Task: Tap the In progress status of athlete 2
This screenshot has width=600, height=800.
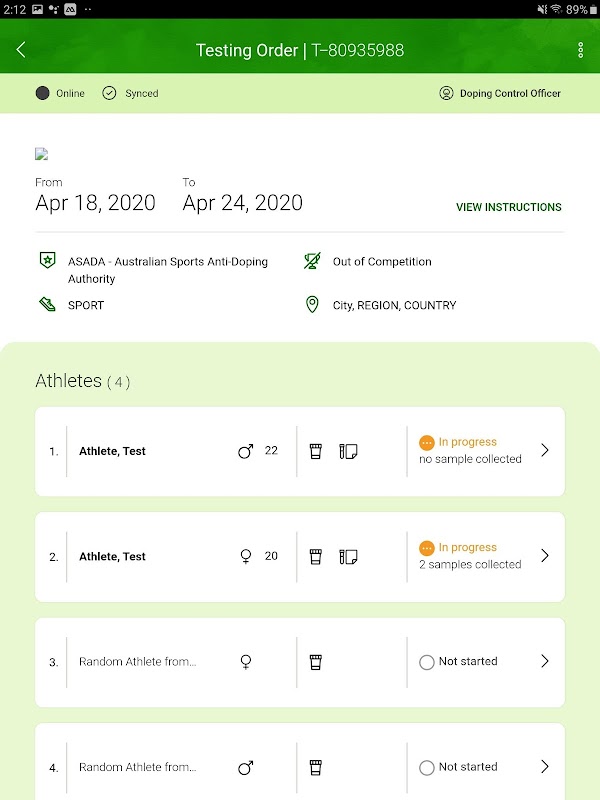Action: tap(467, 548)
